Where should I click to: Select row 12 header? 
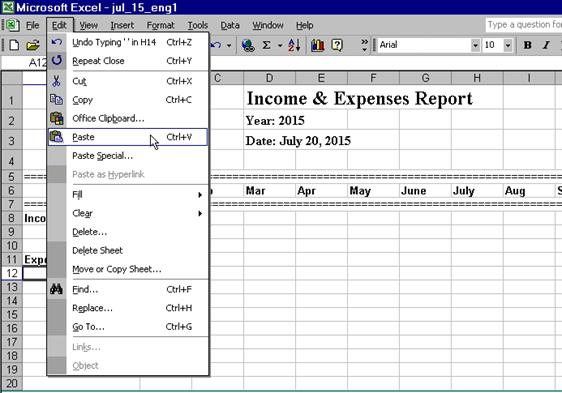(12, 273)
